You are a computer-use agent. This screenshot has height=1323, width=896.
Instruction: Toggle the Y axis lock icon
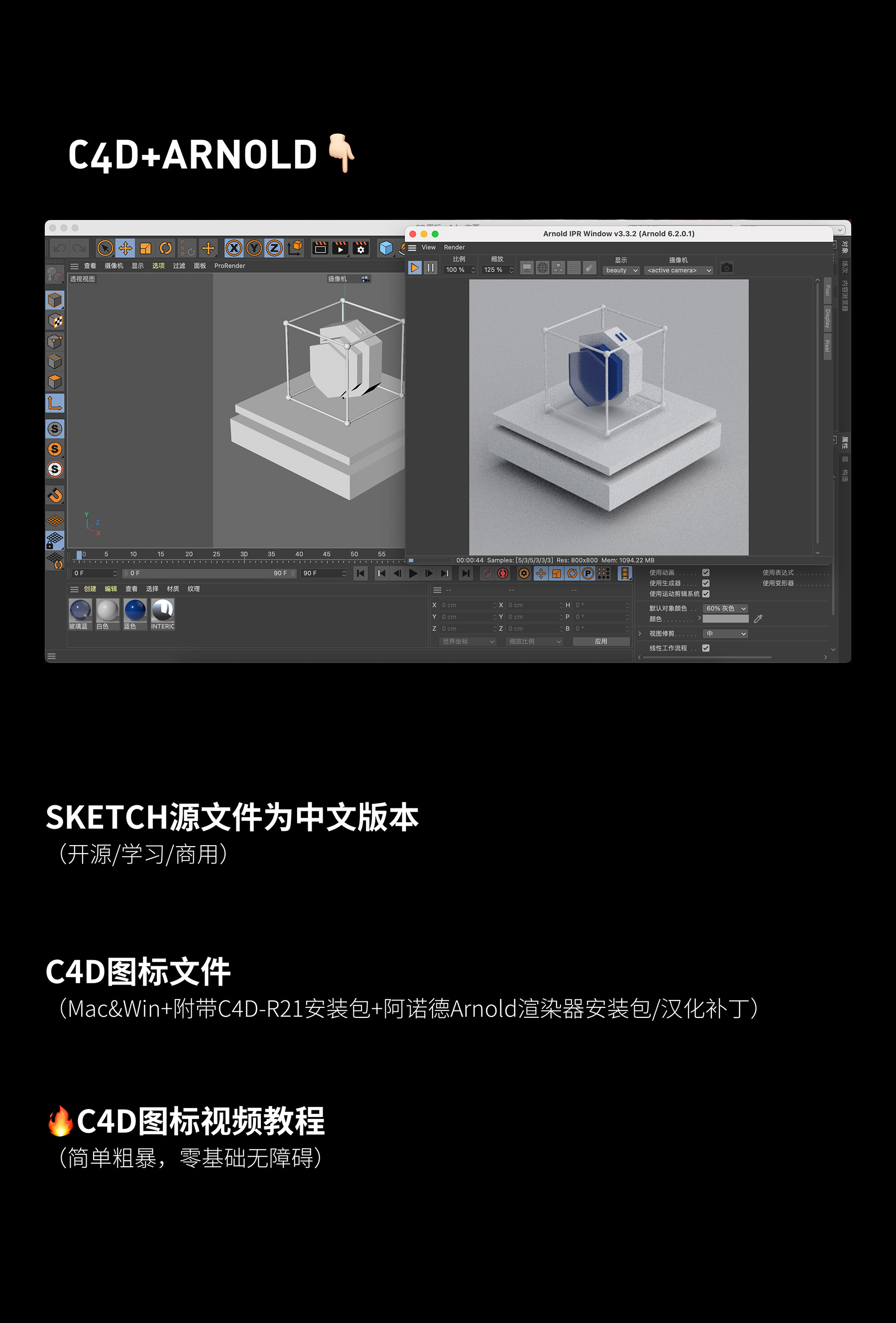click(254, 248)
